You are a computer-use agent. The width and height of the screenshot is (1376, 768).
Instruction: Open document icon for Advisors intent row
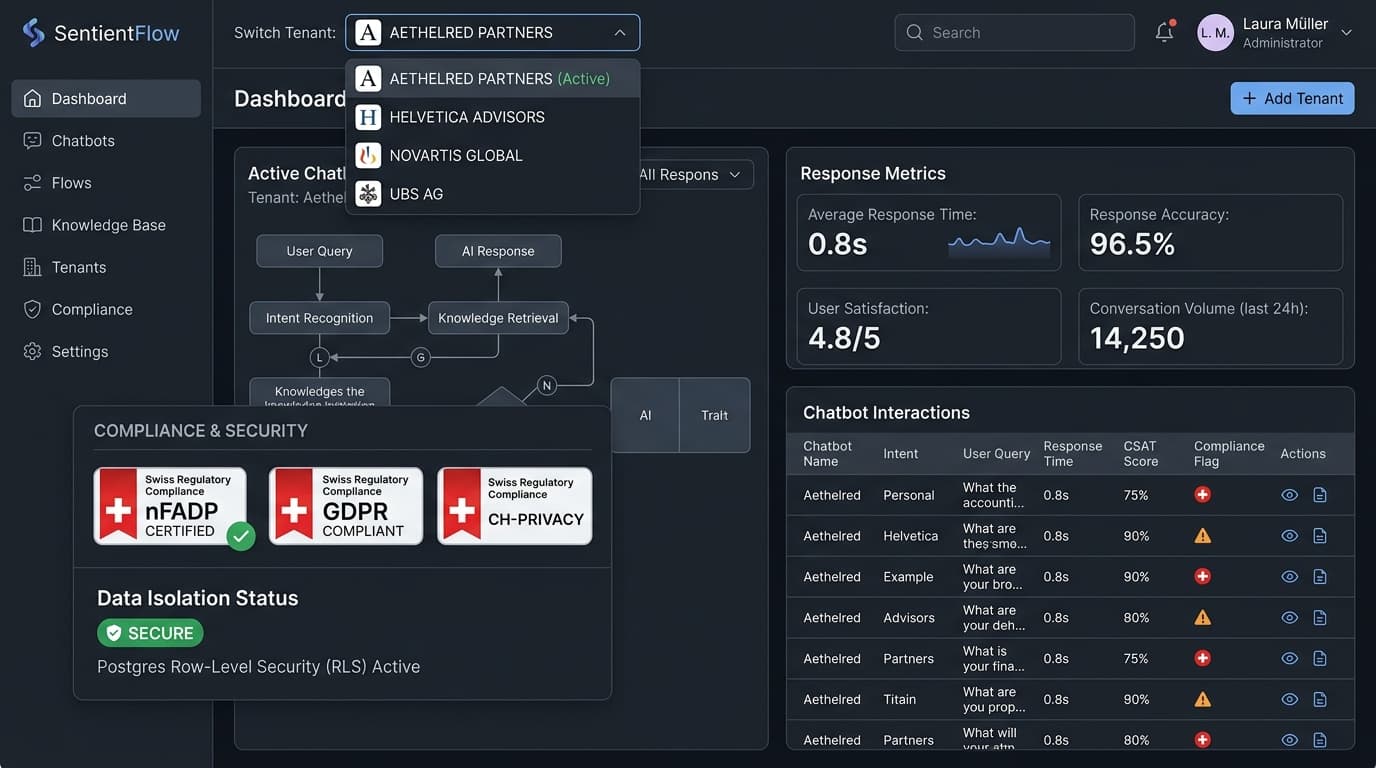click(1320, 618)
